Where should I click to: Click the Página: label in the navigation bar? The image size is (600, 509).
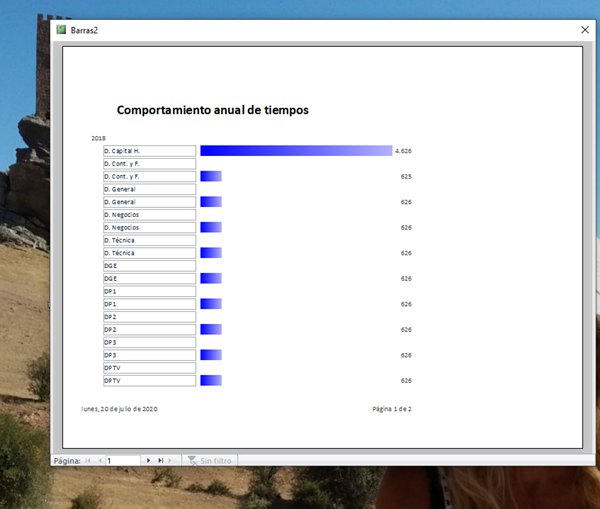[67, 460]
